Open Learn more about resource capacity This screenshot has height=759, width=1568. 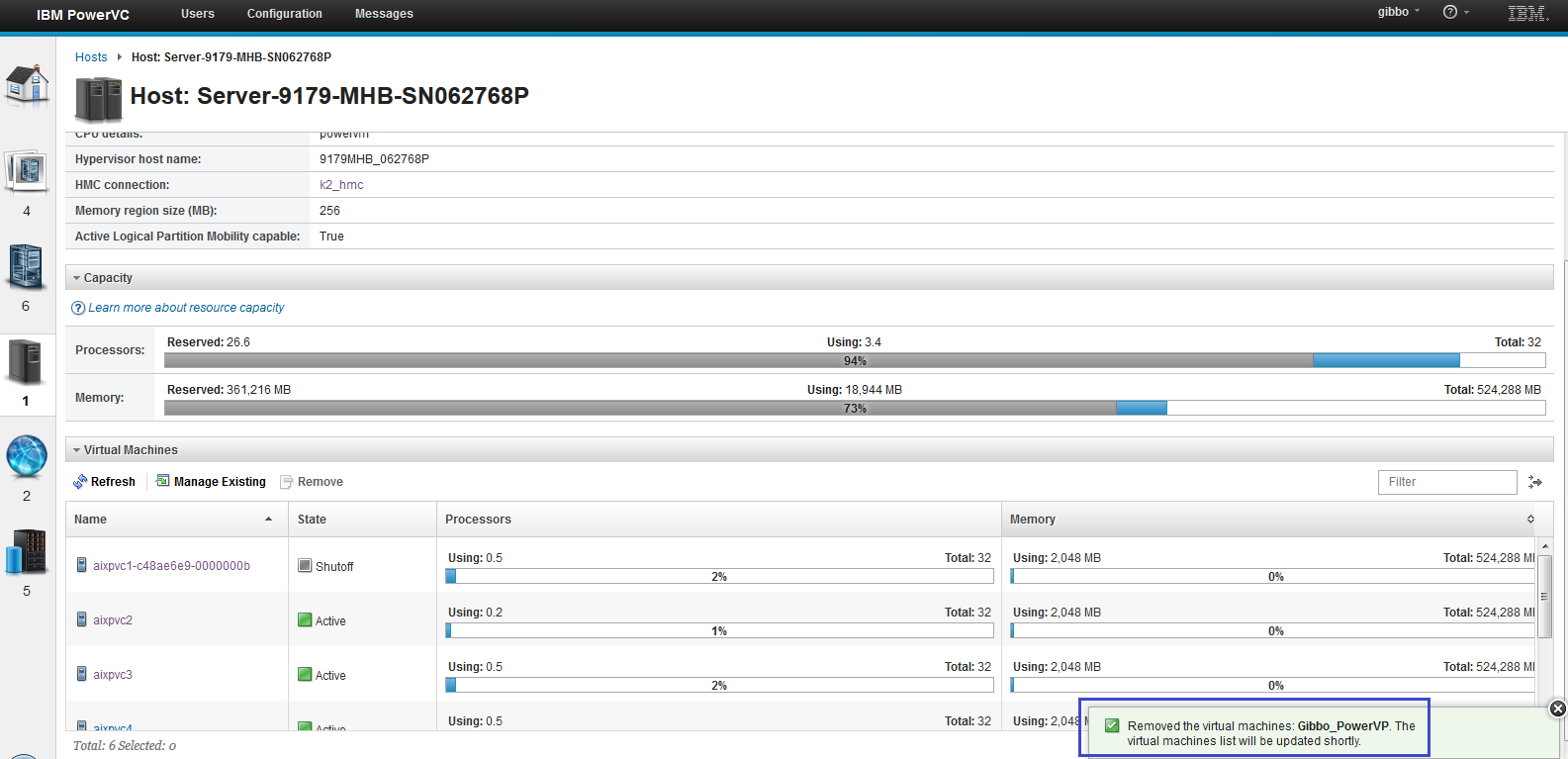tap(186, 308)
